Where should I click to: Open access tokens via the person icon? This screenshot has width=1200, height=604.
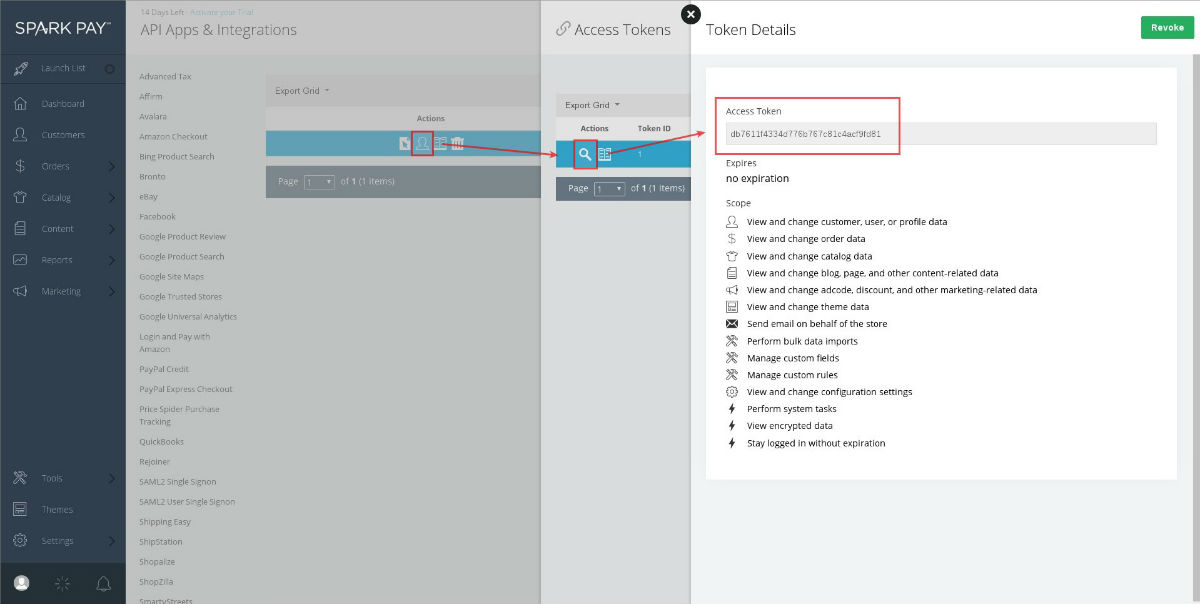click(423, 145)
